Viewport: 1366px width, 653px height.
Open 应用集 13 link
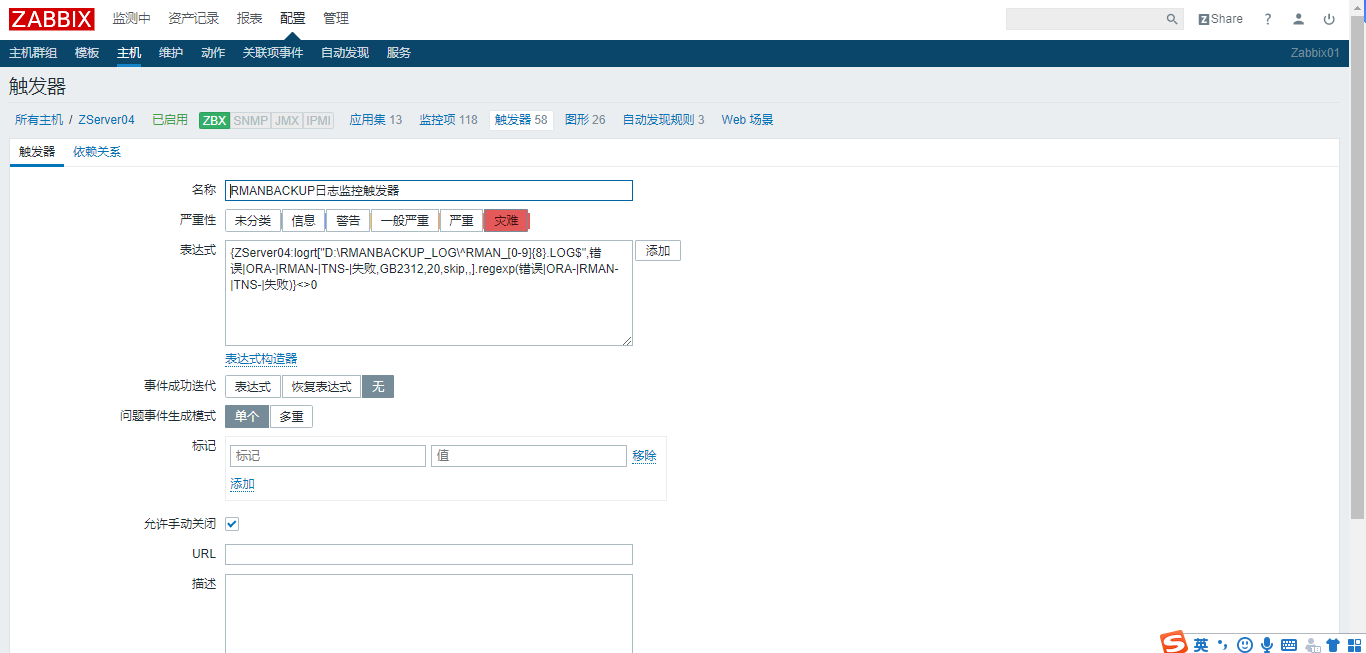click(375, 120)
